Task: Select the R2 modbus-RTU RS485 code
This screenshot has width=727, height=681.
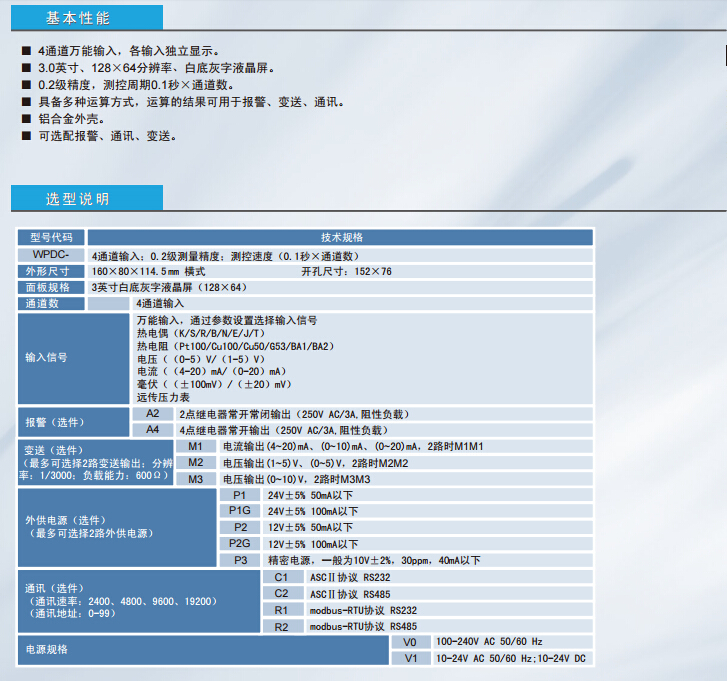Action: pos(281,626)
